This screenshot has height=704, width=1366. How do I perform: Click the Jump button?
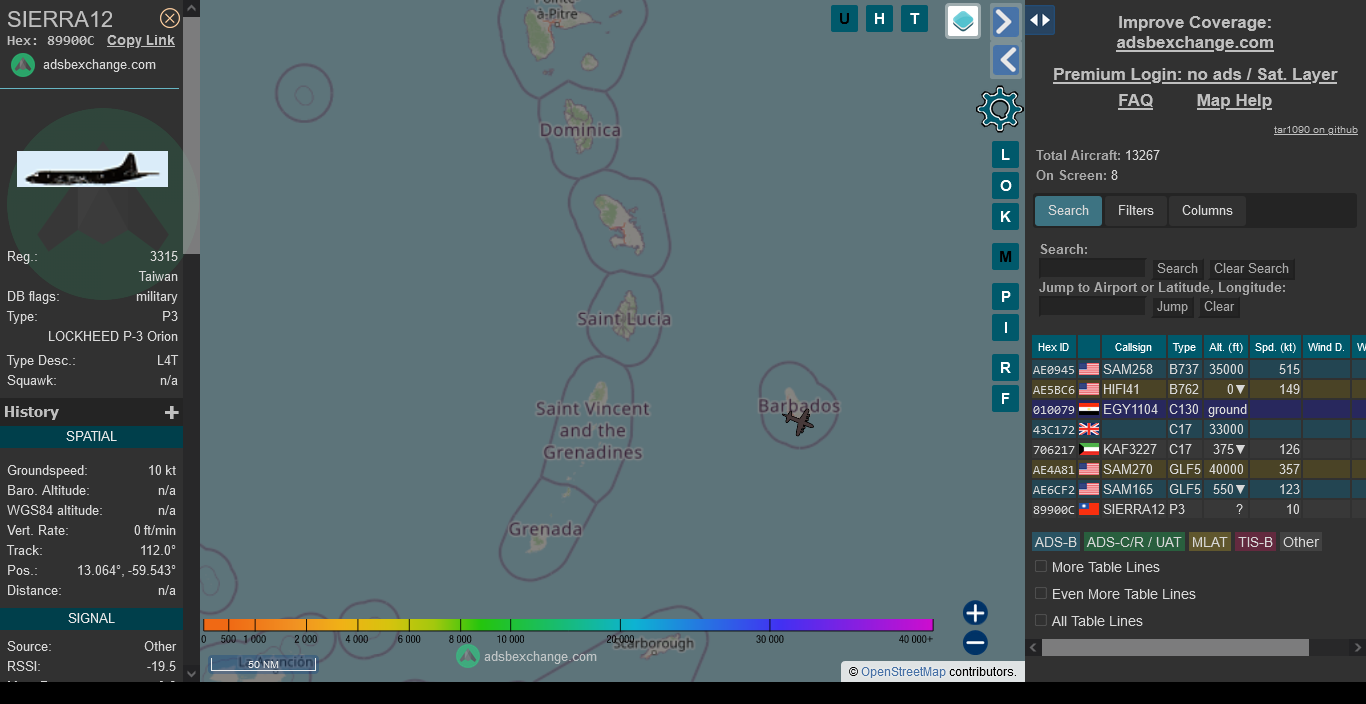tap(1172, 307)
